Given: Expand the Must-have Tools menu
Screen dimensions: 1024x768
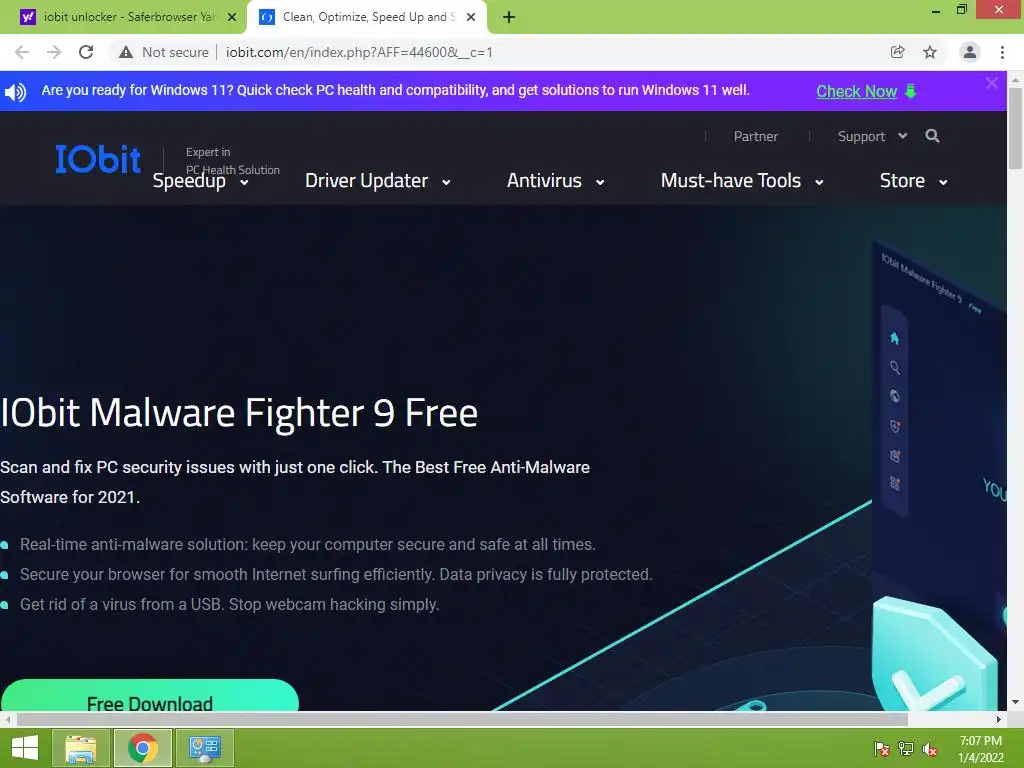Looking at the screenshot, I should point(742,181).
